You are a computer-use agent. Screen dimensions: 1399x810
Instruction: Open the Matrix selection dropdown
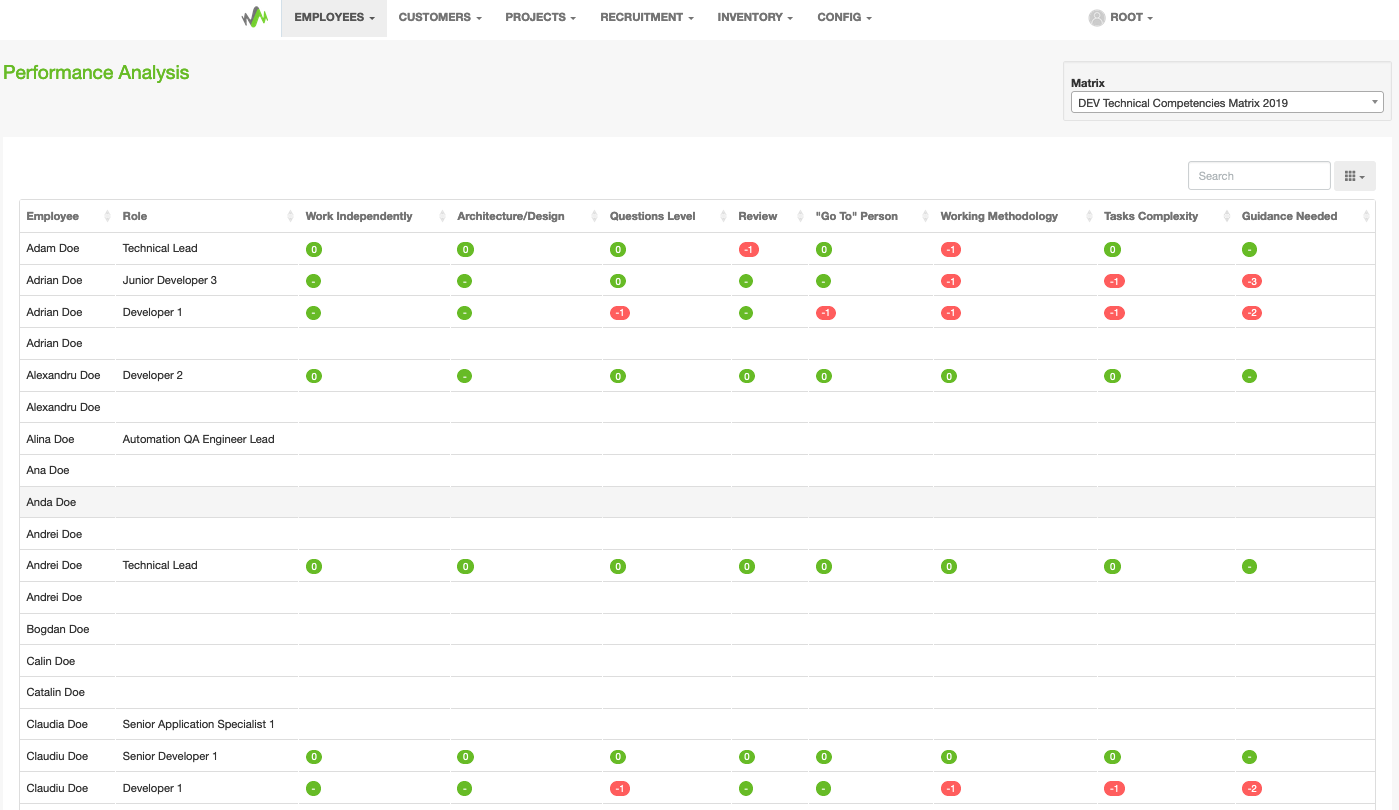[1229, 103]
